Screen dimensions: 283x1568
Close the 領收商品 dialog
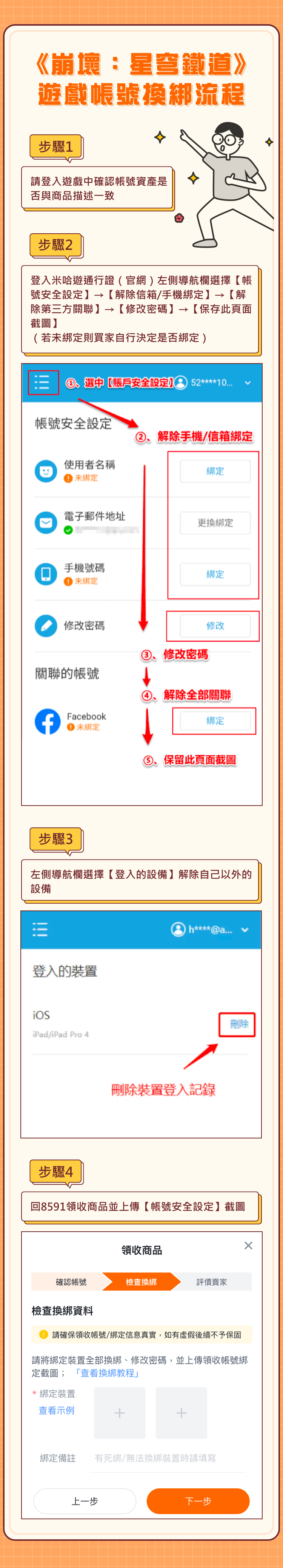coord(248,1245)
